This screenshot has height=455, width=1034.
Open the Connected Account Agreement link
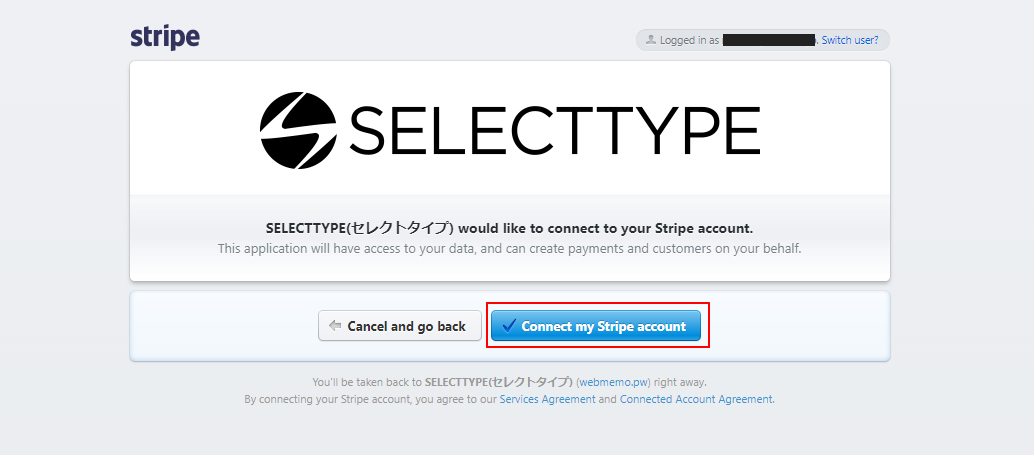coord(696,399)
